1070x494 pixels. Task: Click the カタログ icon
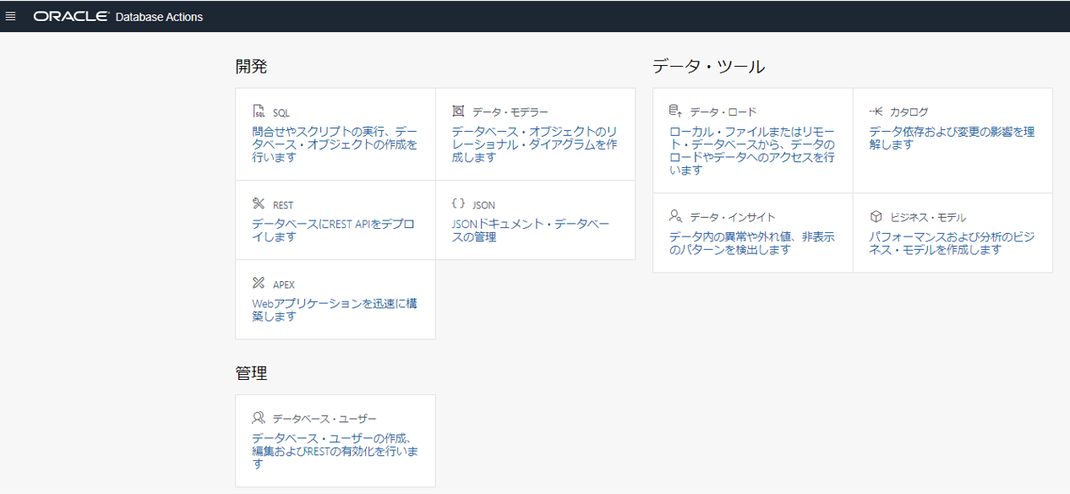[x=876, y=111]
